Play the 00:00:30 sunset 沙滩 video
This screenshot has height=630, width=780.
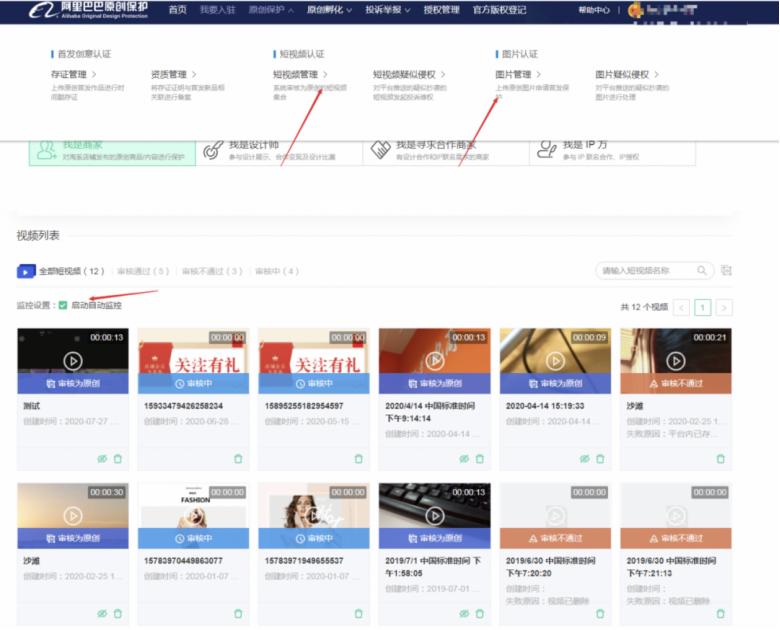[x=73, y=516]
